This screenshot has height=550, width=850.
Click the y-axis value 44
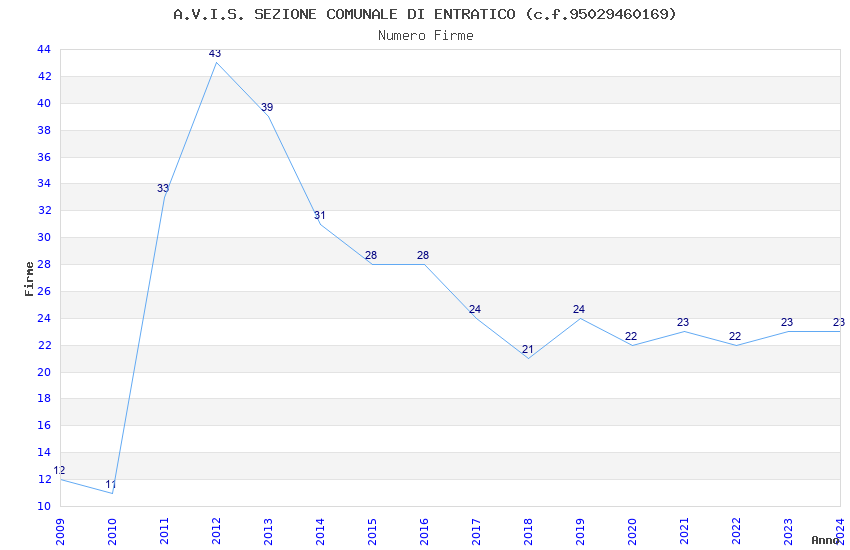44,49
